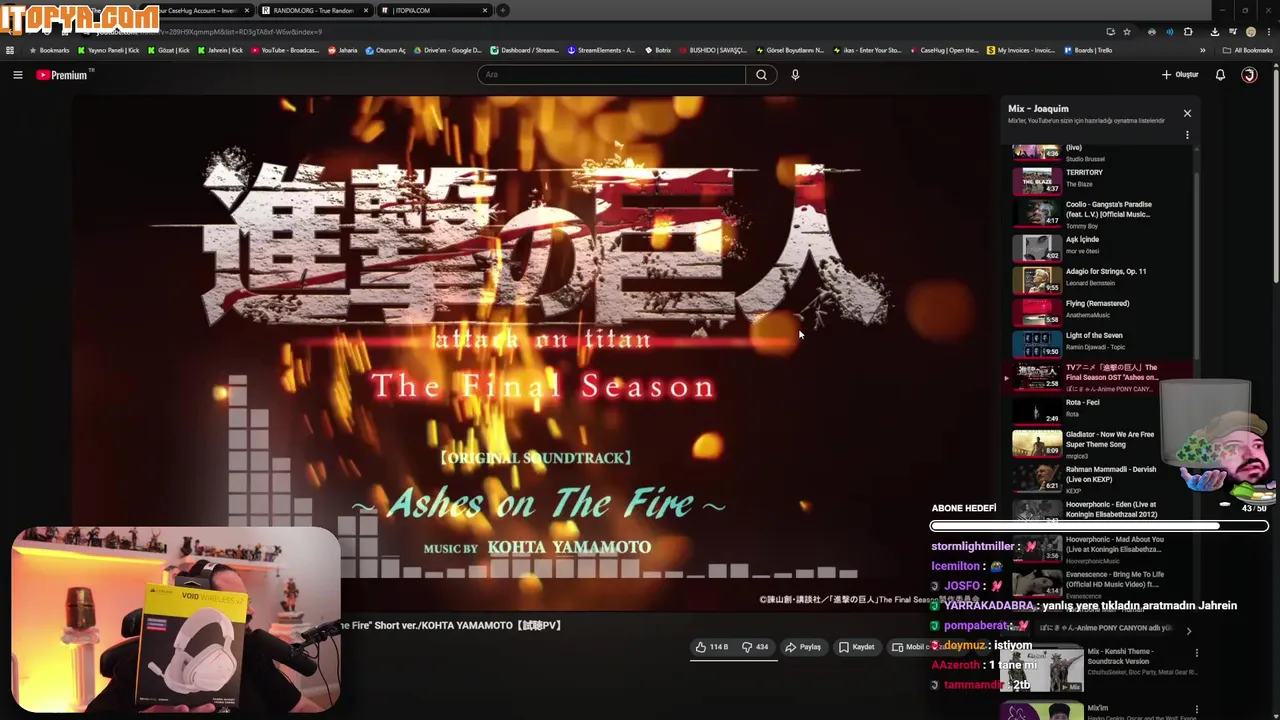The height and width of the screenshot is (720, 1280).
Task: Open Yayıncı Paneli | Kick bookmark
Action: pyautogui.click(x=109, y=50)
